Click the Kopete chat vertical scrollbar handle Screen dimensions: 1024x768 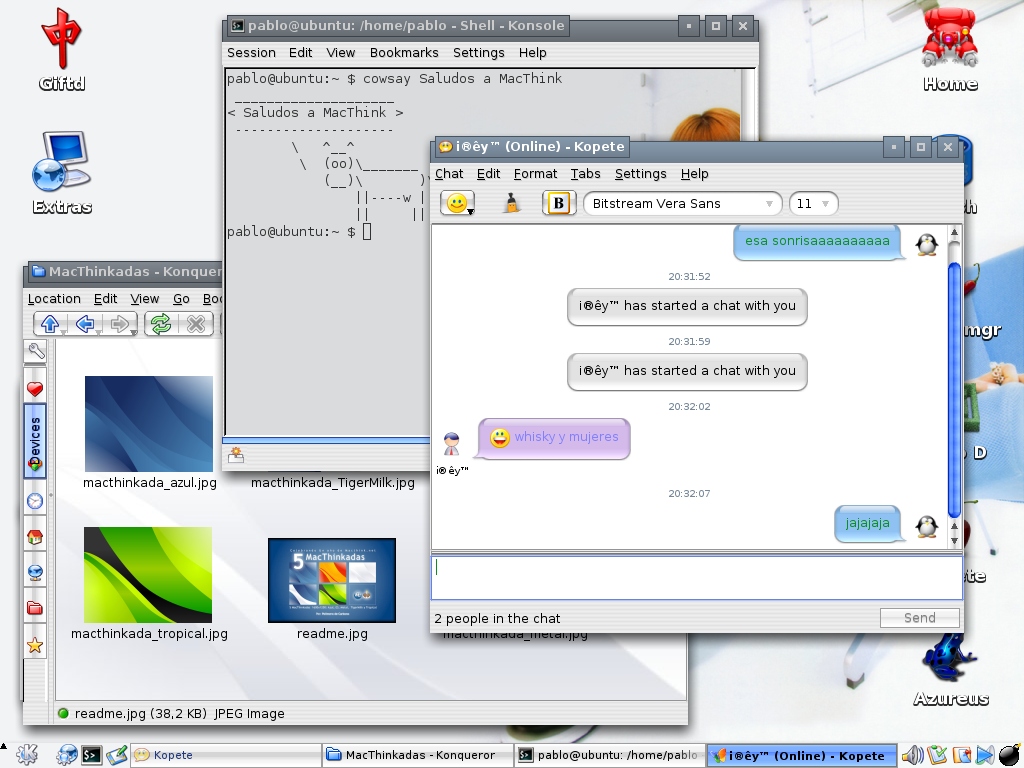coord(953,390)
